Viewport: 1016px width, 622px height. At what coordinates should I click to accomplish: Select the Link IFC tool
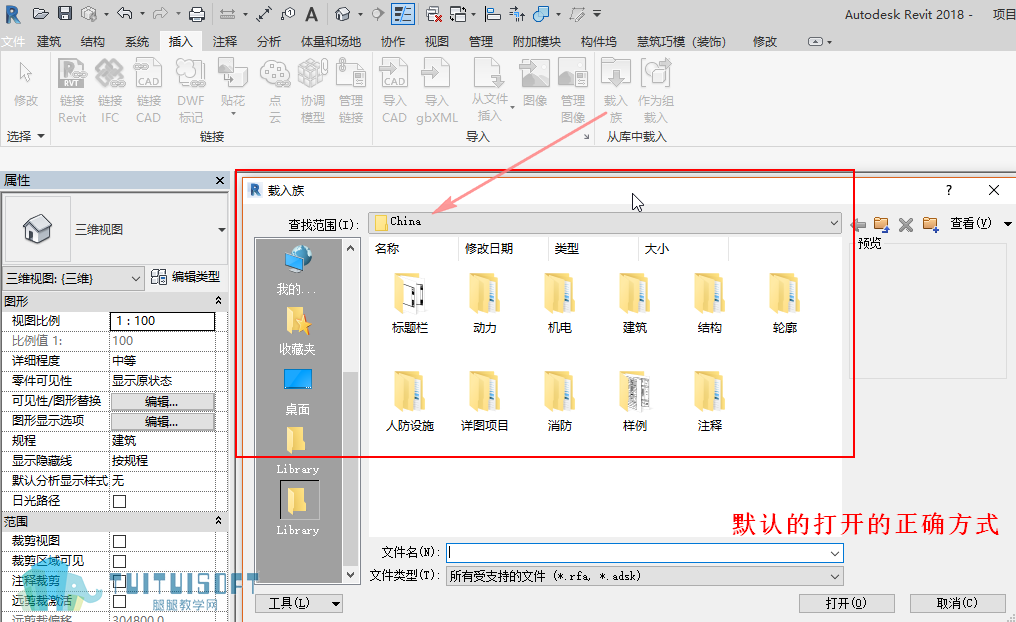110,91
